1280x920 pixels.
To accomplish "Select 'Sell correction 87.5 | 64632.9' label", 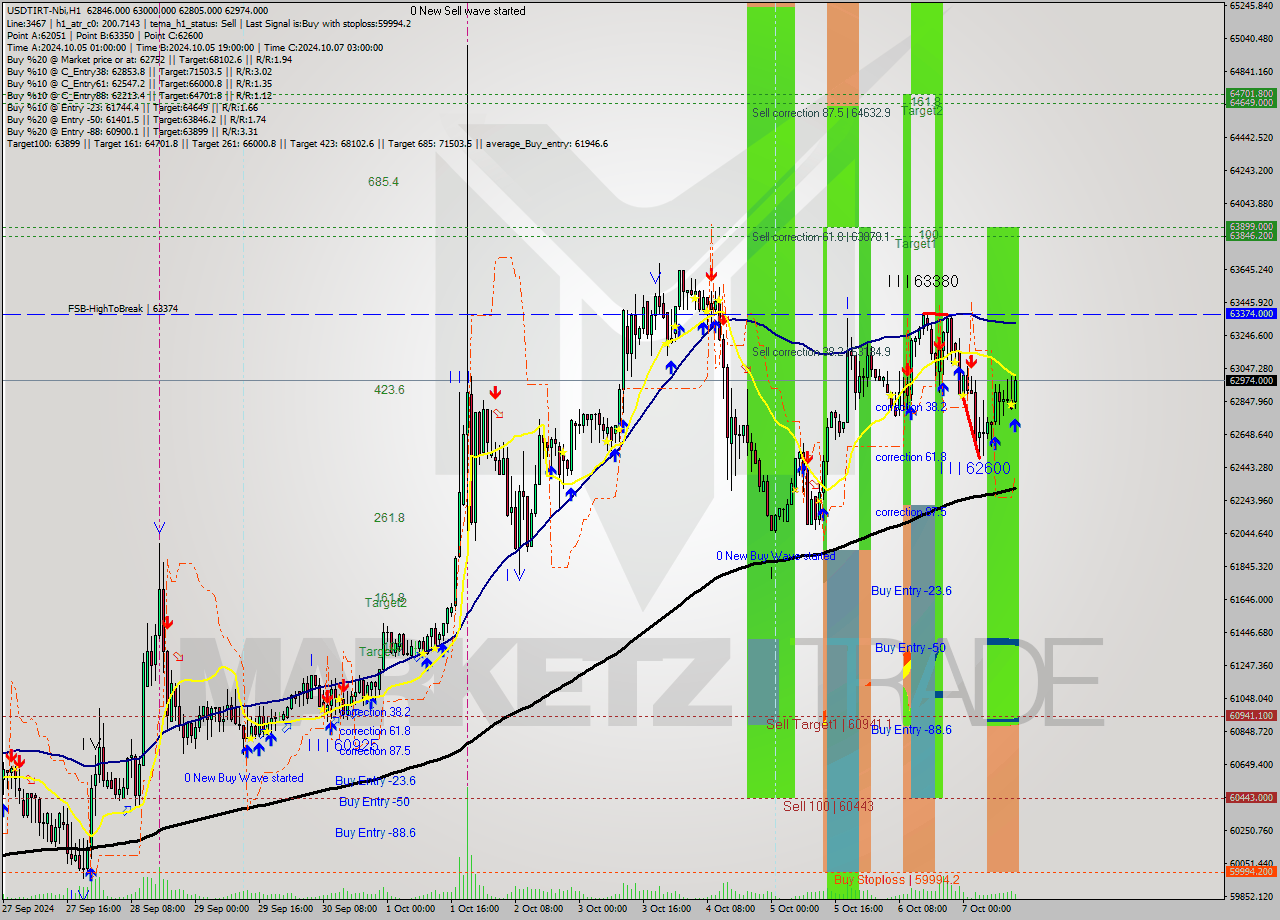I will click(x=821, y=113).
